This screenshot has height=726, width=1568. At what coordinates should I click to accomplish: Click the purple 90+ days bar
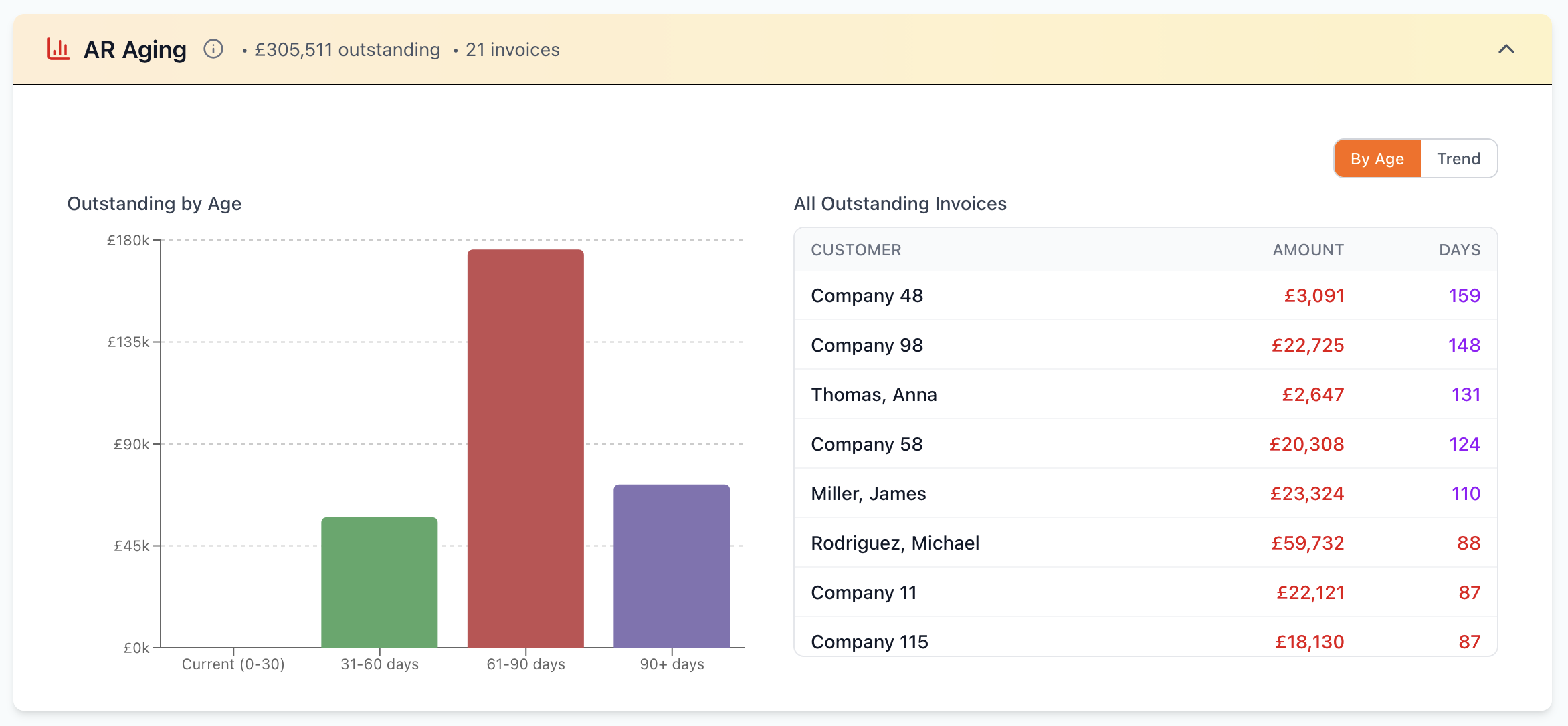(671, 566)
